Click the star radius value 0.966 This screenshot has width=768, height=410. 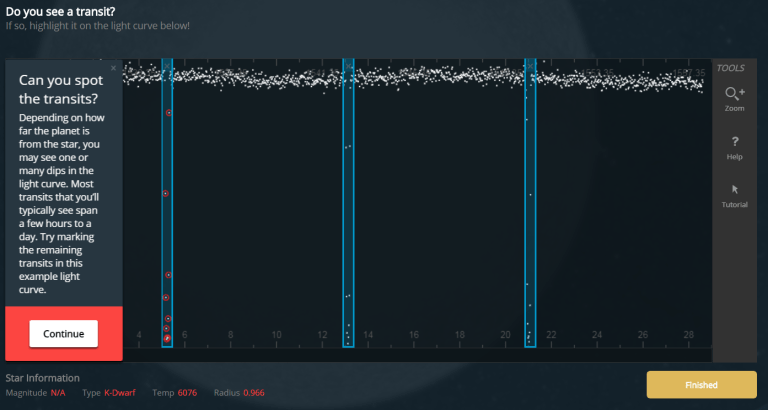254,393
